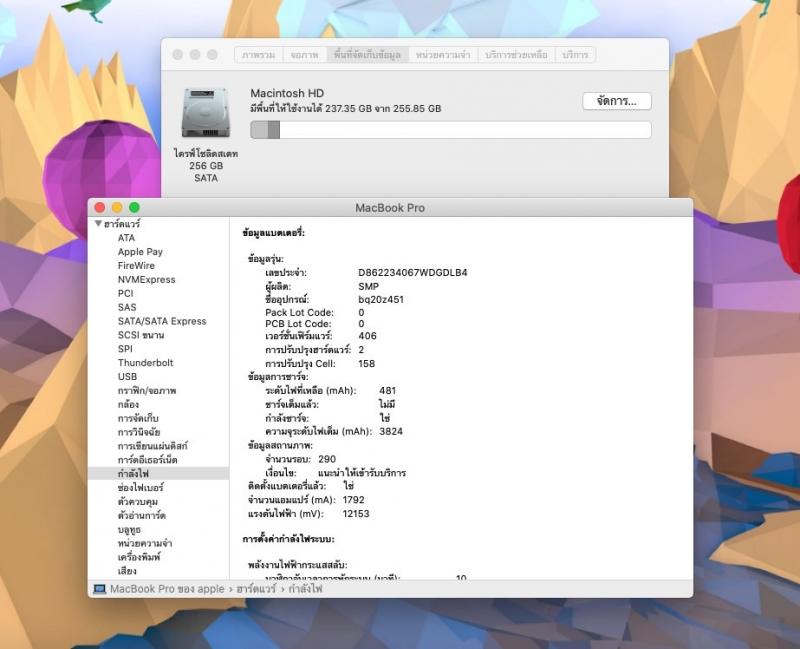
Task: Select บลูทูธ in the sidebar
Action: [129, 529]
